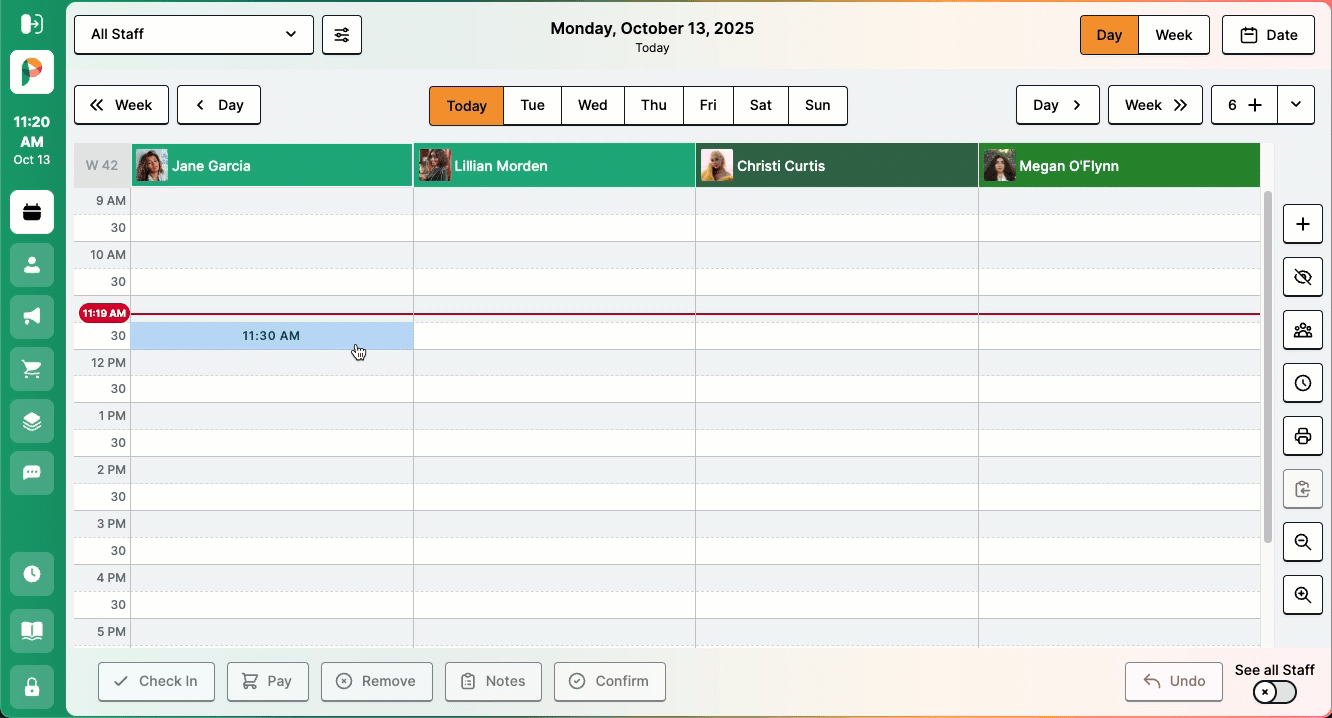Open the messages chat bubble icon
The image size is (1332, 718).
coord(32,473)
